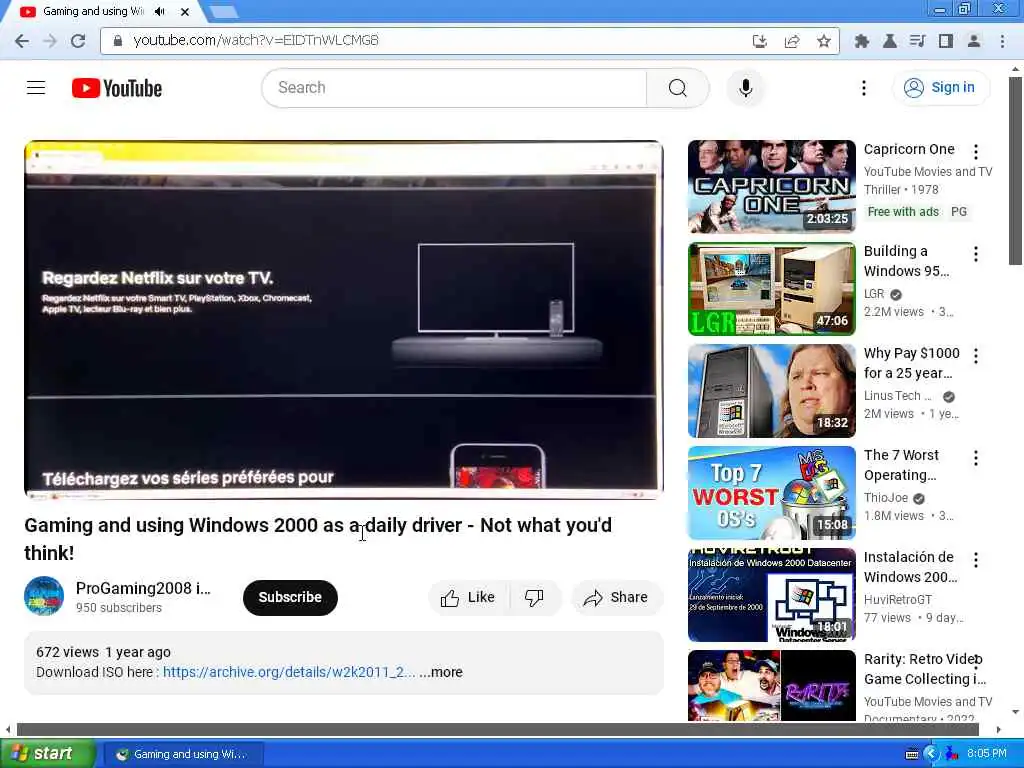The width and height of the screenshot is (1024, 768).
Task: Close the Gaming and using Windows tab
Action: [x=185, y=11]
